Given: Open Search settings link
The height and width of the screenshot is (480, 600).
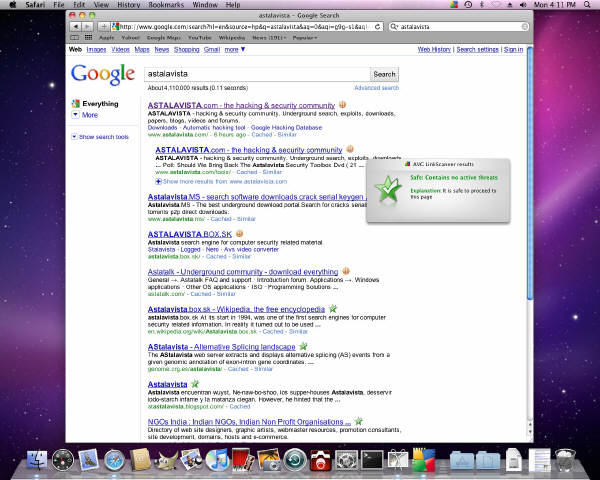Looking at the screenshot, I should (x=478, y=49).
